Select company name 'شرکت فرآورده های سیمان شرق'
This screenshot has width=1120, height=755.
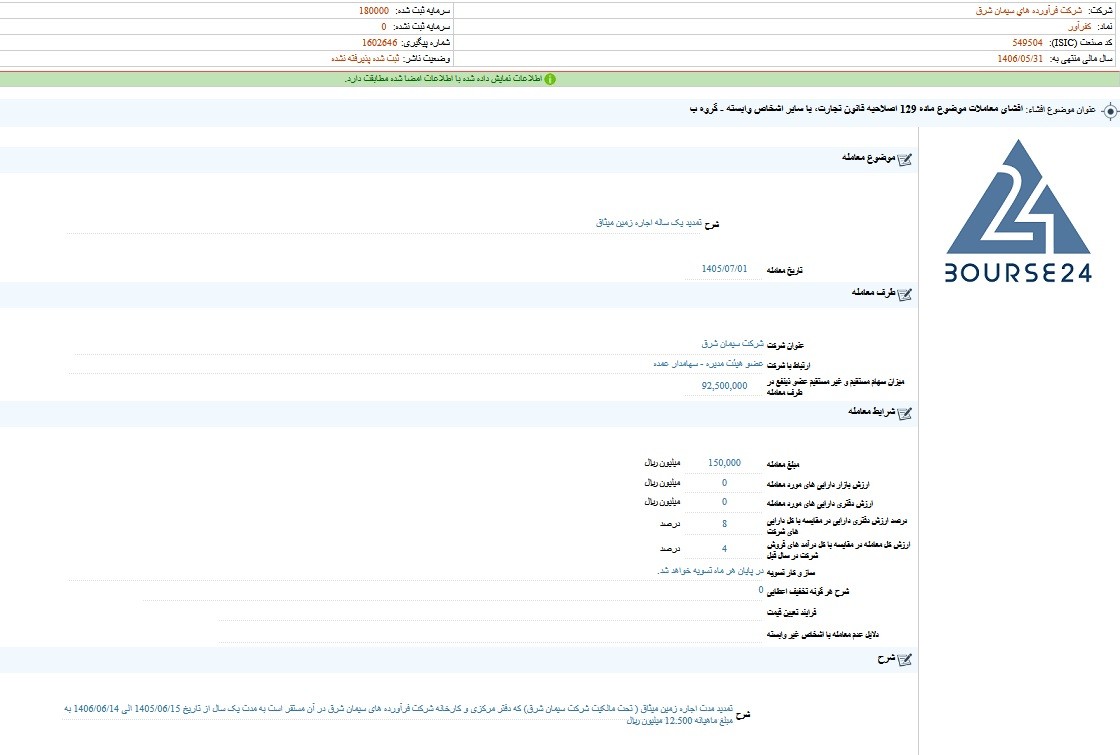(x=1029, y=11)
